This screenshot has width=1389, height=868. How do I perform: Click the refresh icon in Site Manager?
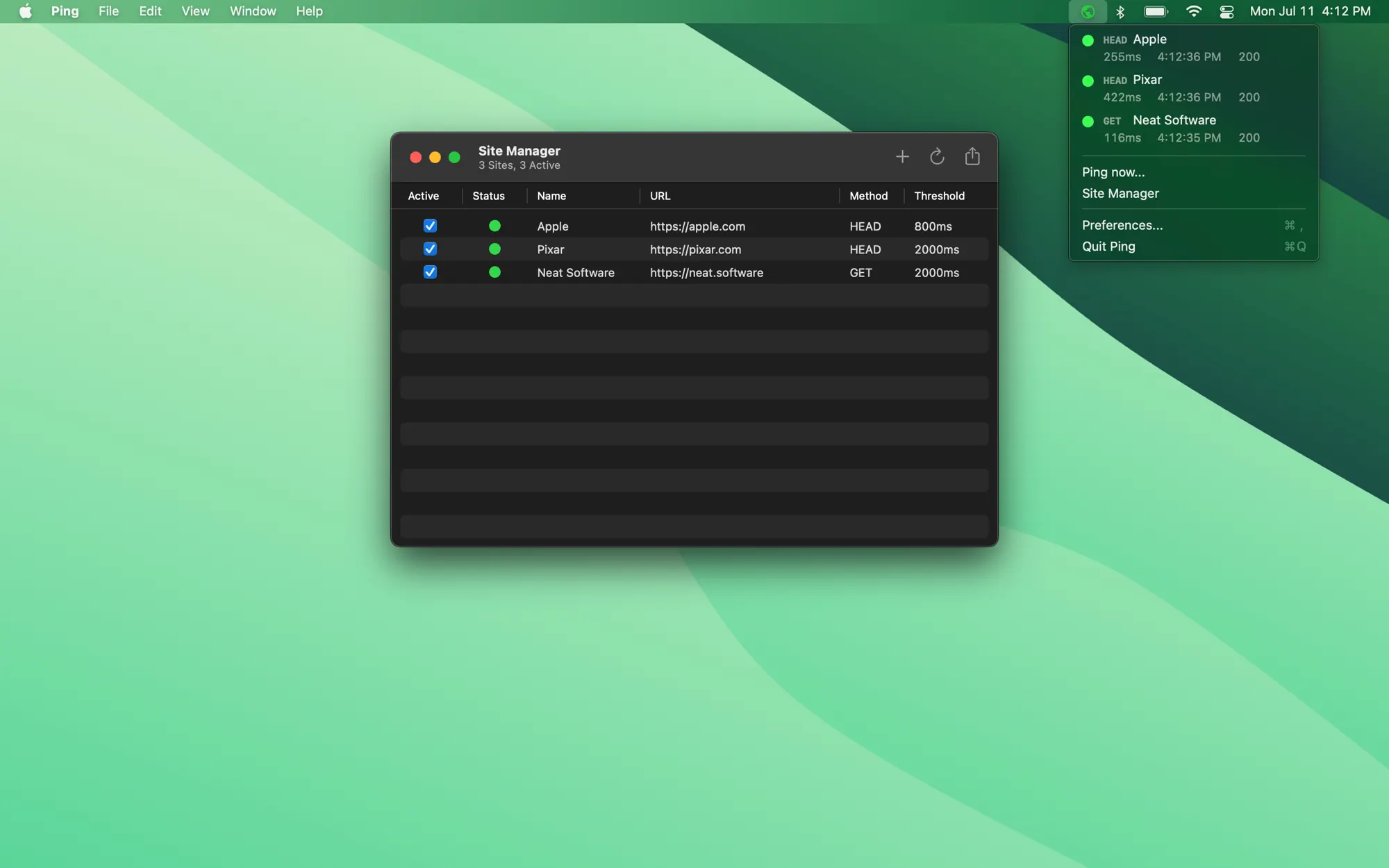click(937, 157)
